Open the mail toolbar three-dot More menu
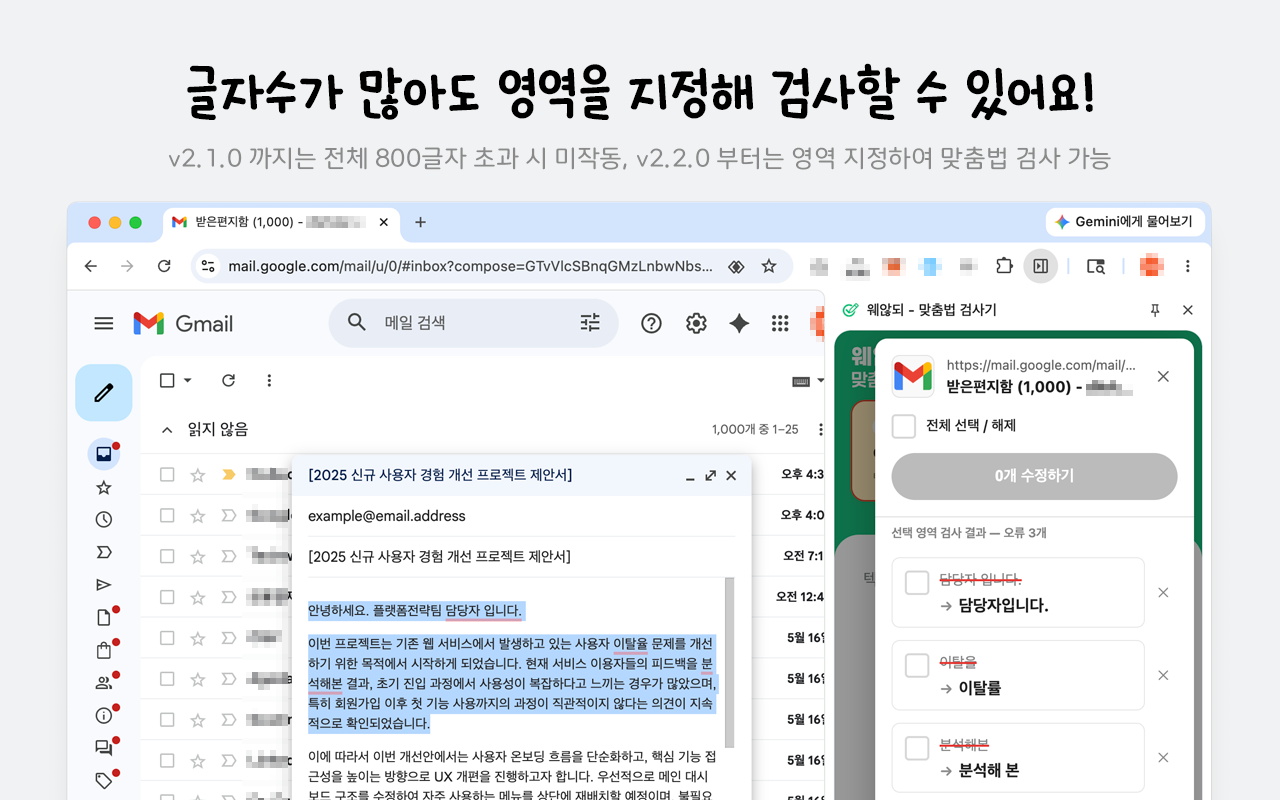The width and height of the screenshot is (1280, 800). pyautogui.click(x=269, y=380)
